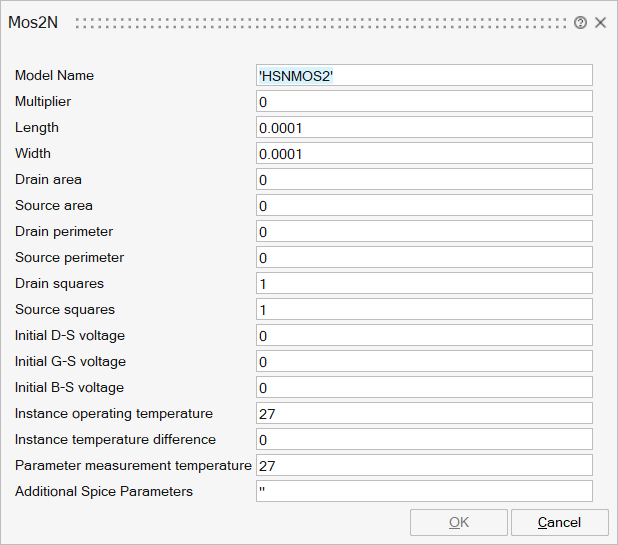This screenshot has width=618, height=545.
Task: Click the Instance operating temperature field
Action: pos(424,413)
